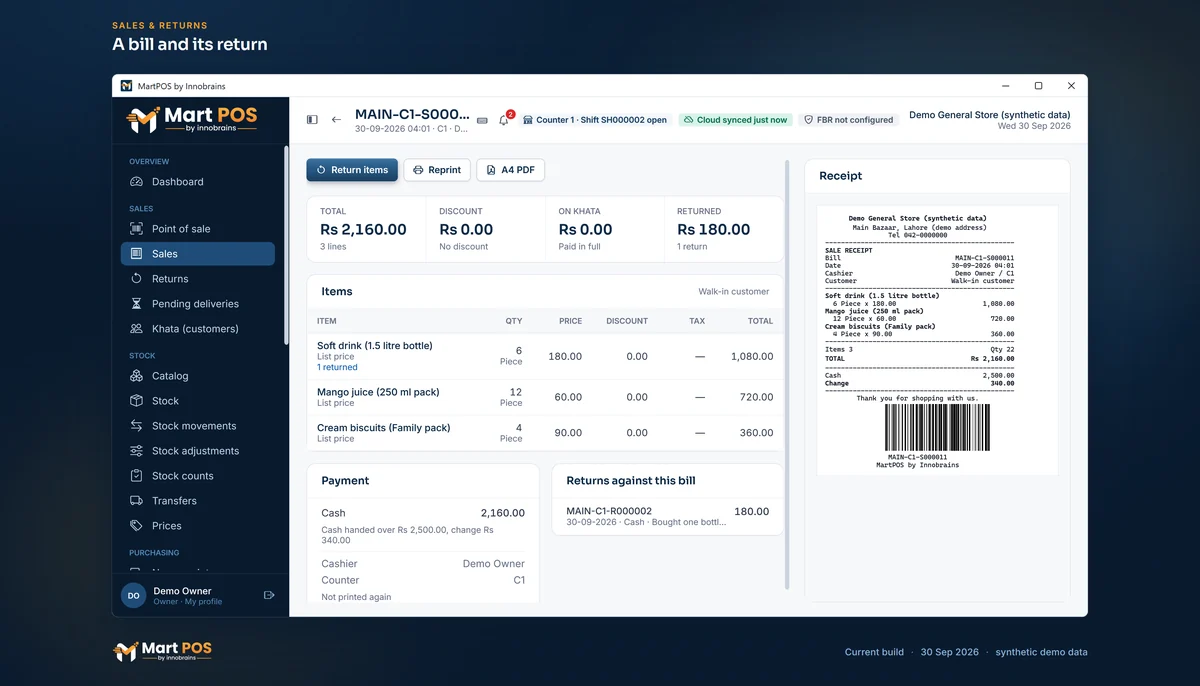Click the keyboard icon beside the bill number
1200x686 pixels.
pos(482,120)
